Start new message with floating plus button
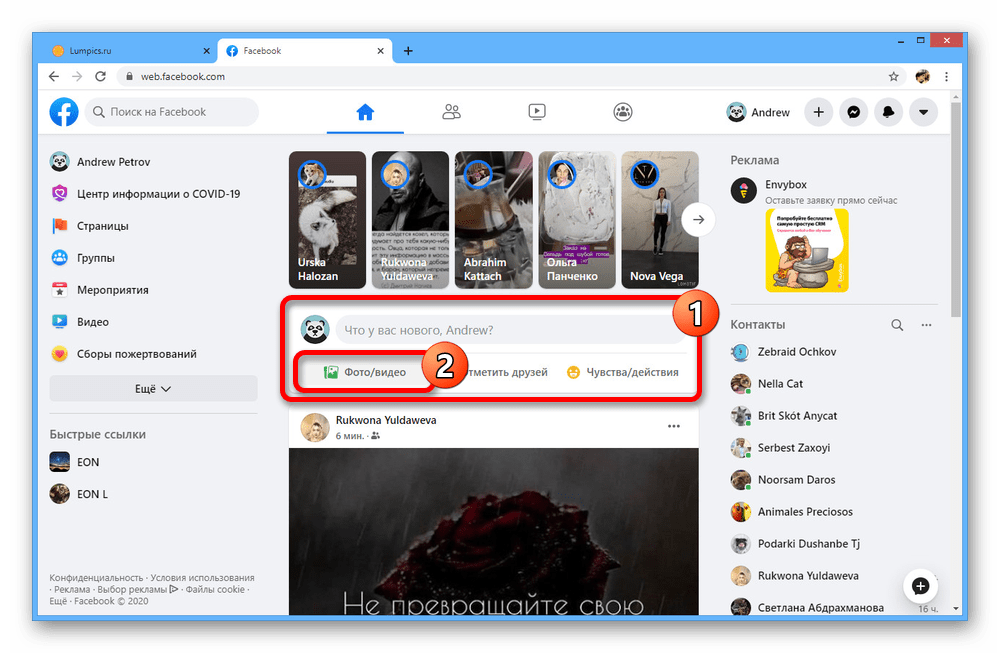 [x=921, y=585]
